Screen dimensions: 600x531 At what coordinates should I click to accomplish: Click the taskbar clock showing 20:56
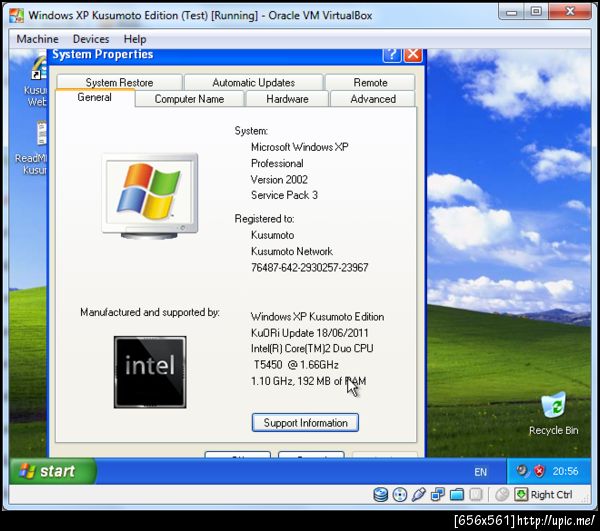565,471
